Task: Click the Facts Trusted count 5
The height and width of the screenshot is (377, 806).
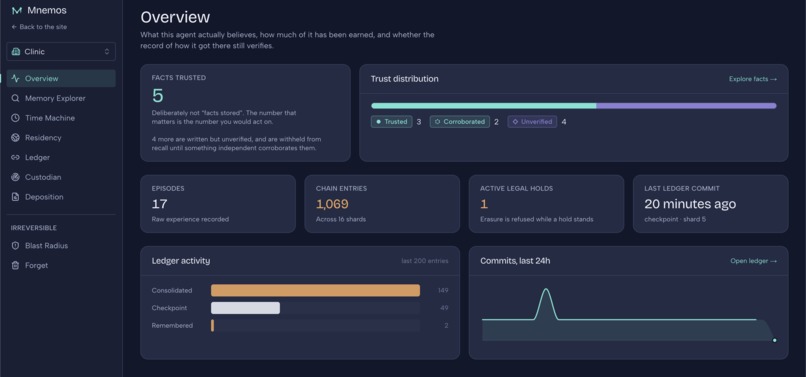Action: pos(157,96)
